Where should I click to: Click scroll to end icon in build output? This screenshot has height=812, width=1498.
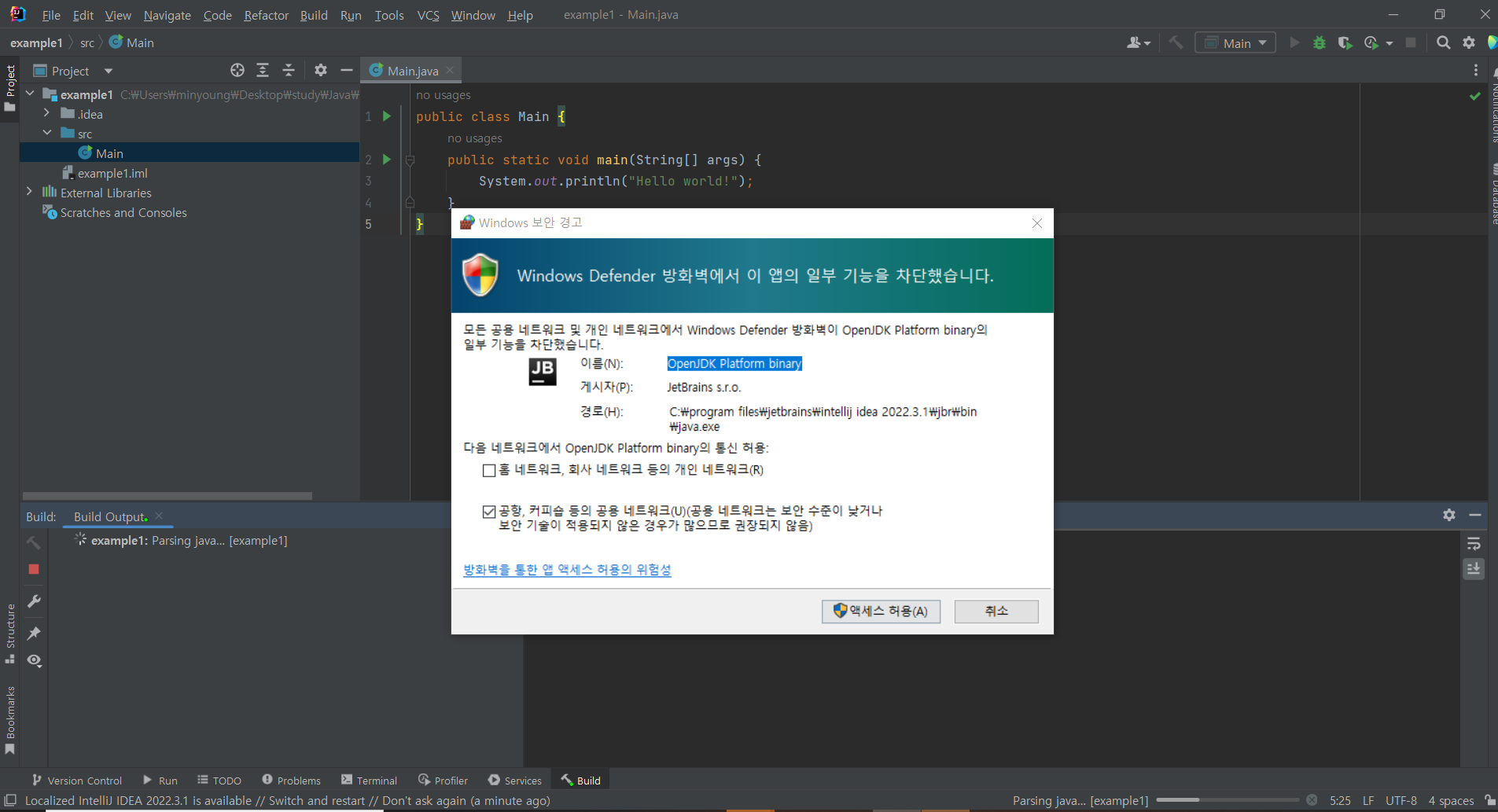tap(1474, 568)
